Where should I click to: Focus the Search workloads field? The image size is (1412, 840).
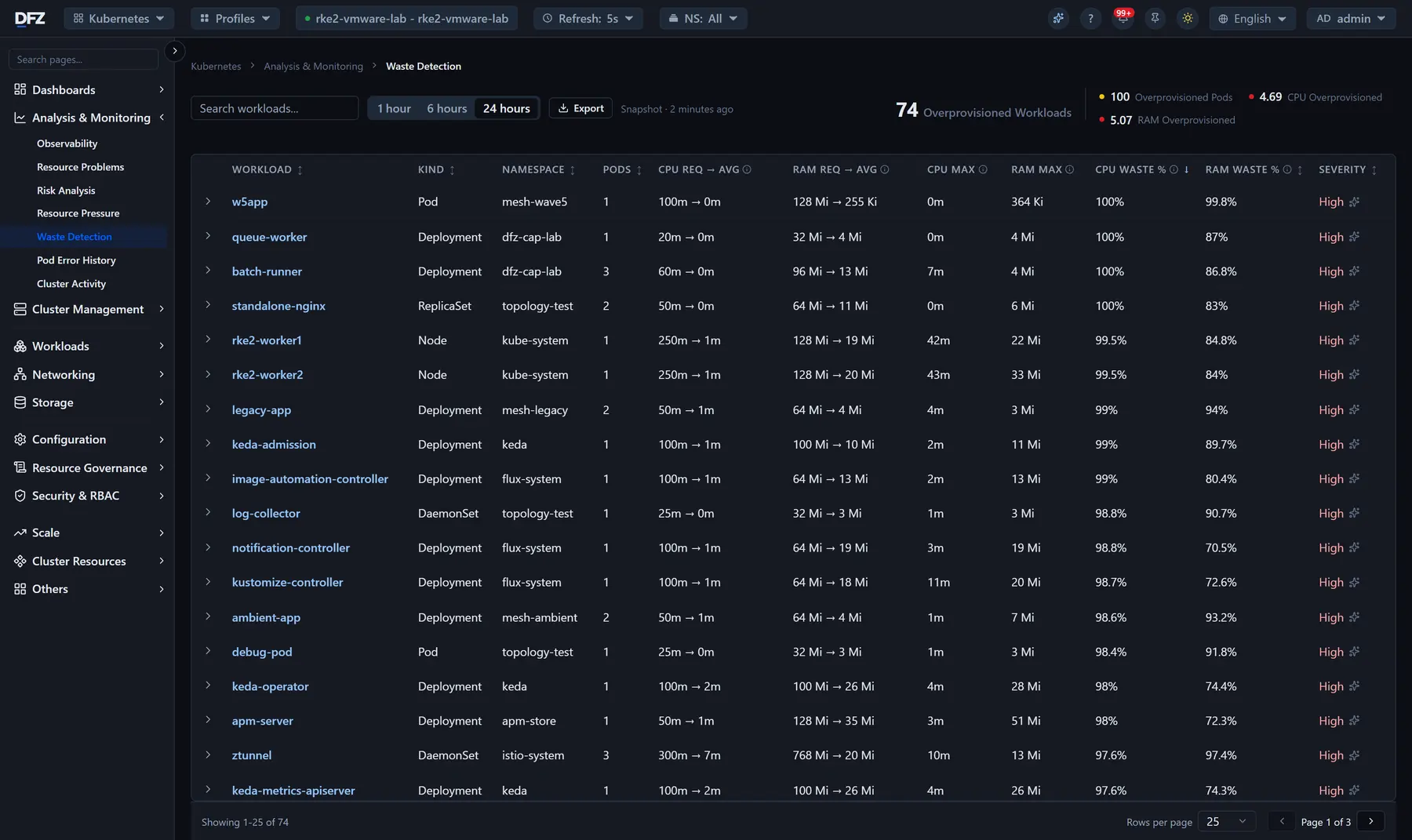click(275, 108)
